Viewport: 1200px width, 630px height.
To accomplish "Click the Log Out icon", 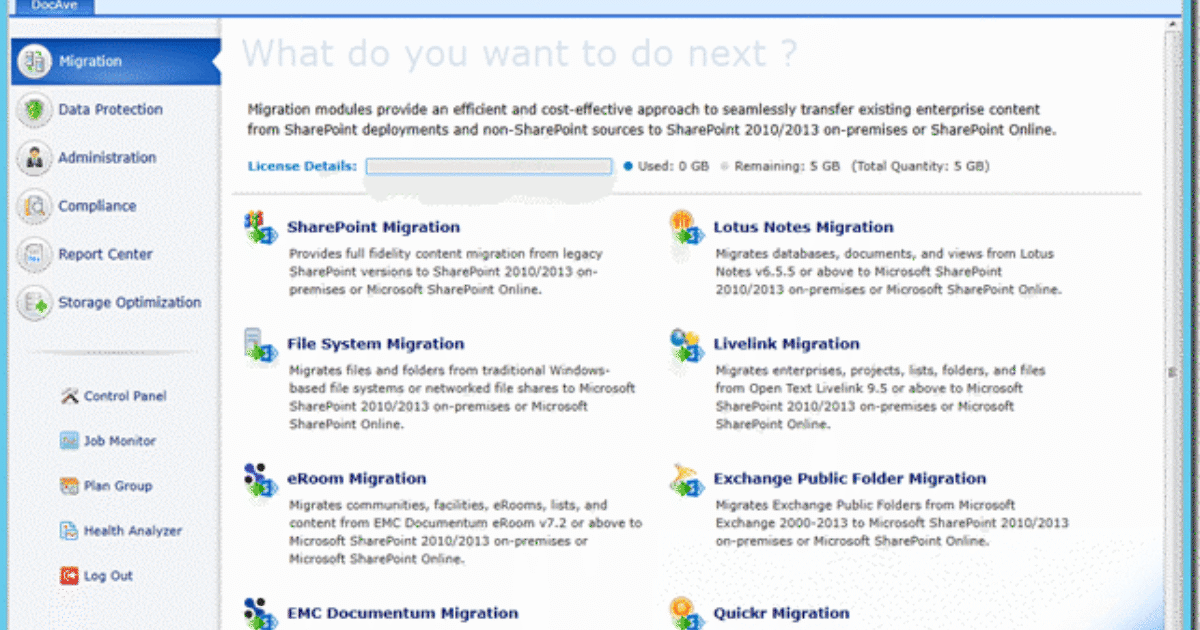I will (x=70, y=576).
